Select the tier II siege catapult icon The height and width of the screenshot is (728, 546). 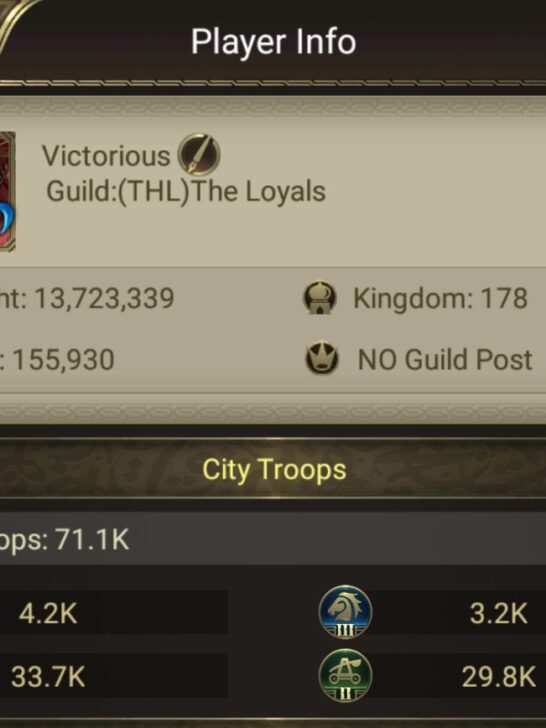point(345,676)
